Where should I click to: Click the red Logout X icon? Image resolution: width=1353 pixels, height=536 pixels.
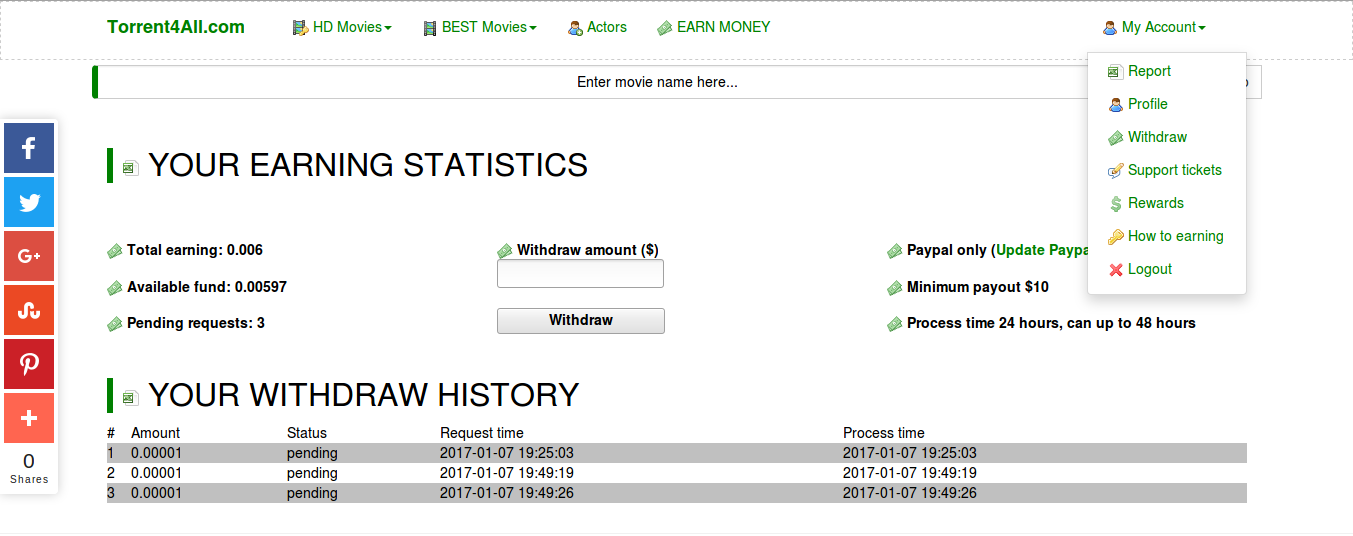coord(1116,270)
